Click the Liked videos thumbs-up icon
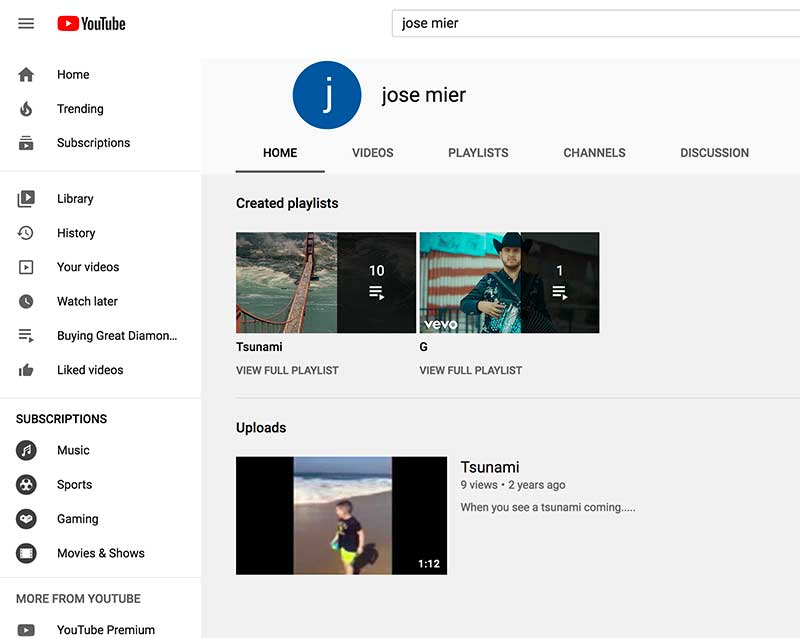 click(26, 370)
